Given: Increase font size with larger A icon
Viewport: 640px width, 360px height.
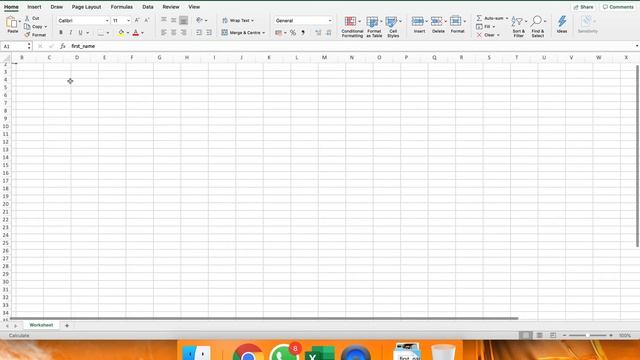Looking at the screenshot, I should [x=137, y=20].
